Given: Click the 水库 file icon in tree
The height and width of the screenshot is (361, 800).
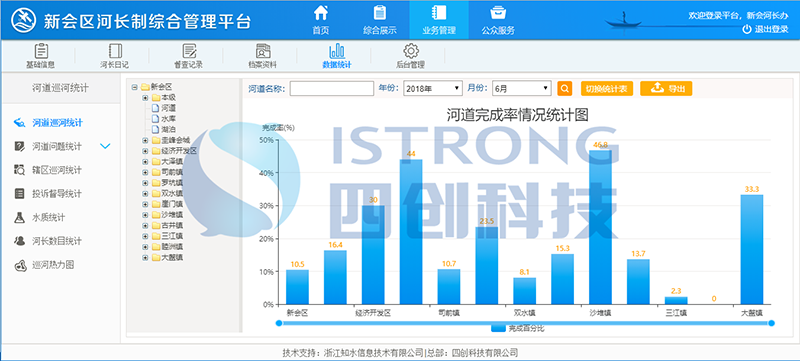Looking at the screenshot, I should coord(156,119).
